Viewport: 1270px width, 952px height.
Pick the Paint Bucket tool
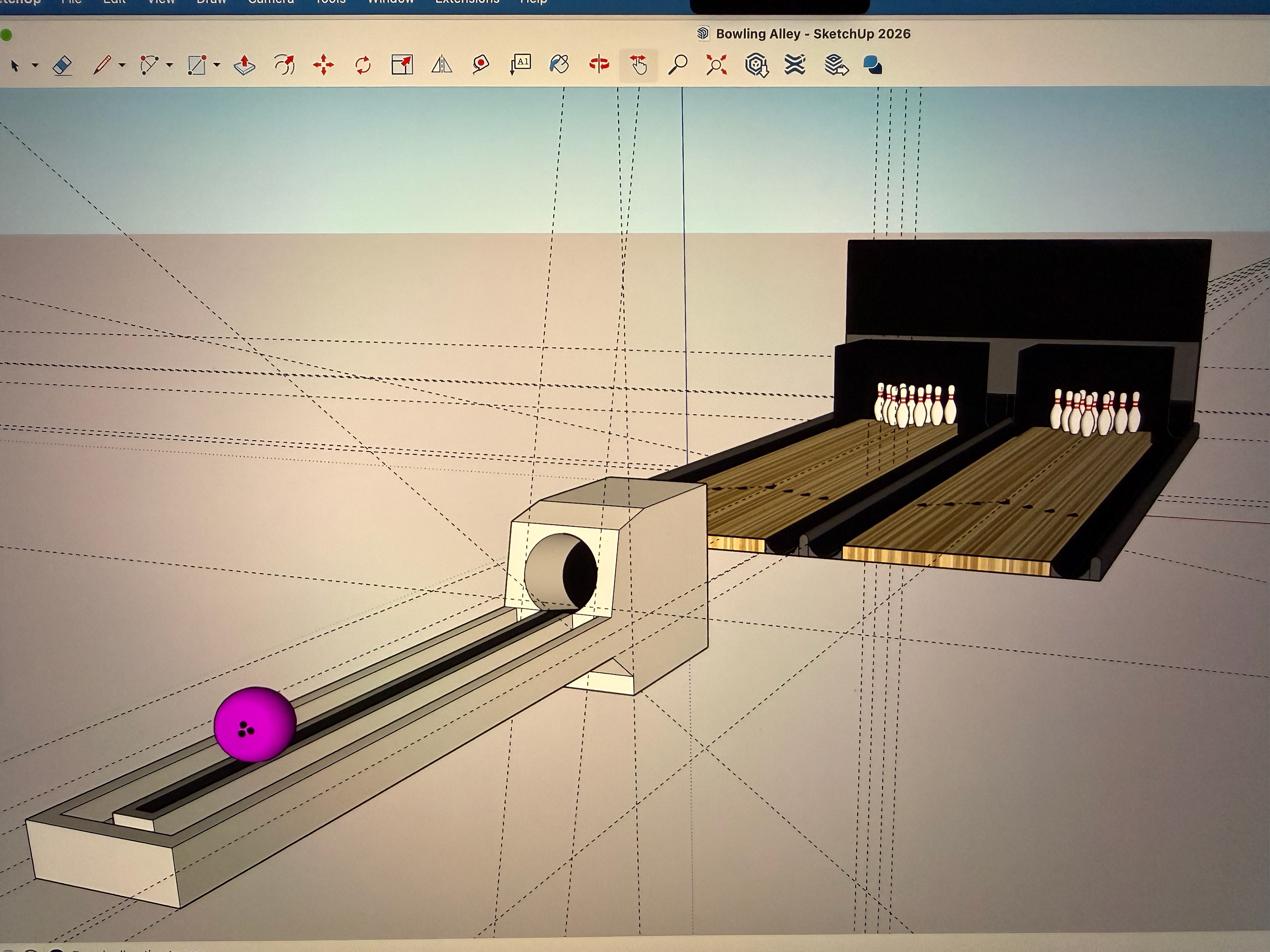pos(559,64)
